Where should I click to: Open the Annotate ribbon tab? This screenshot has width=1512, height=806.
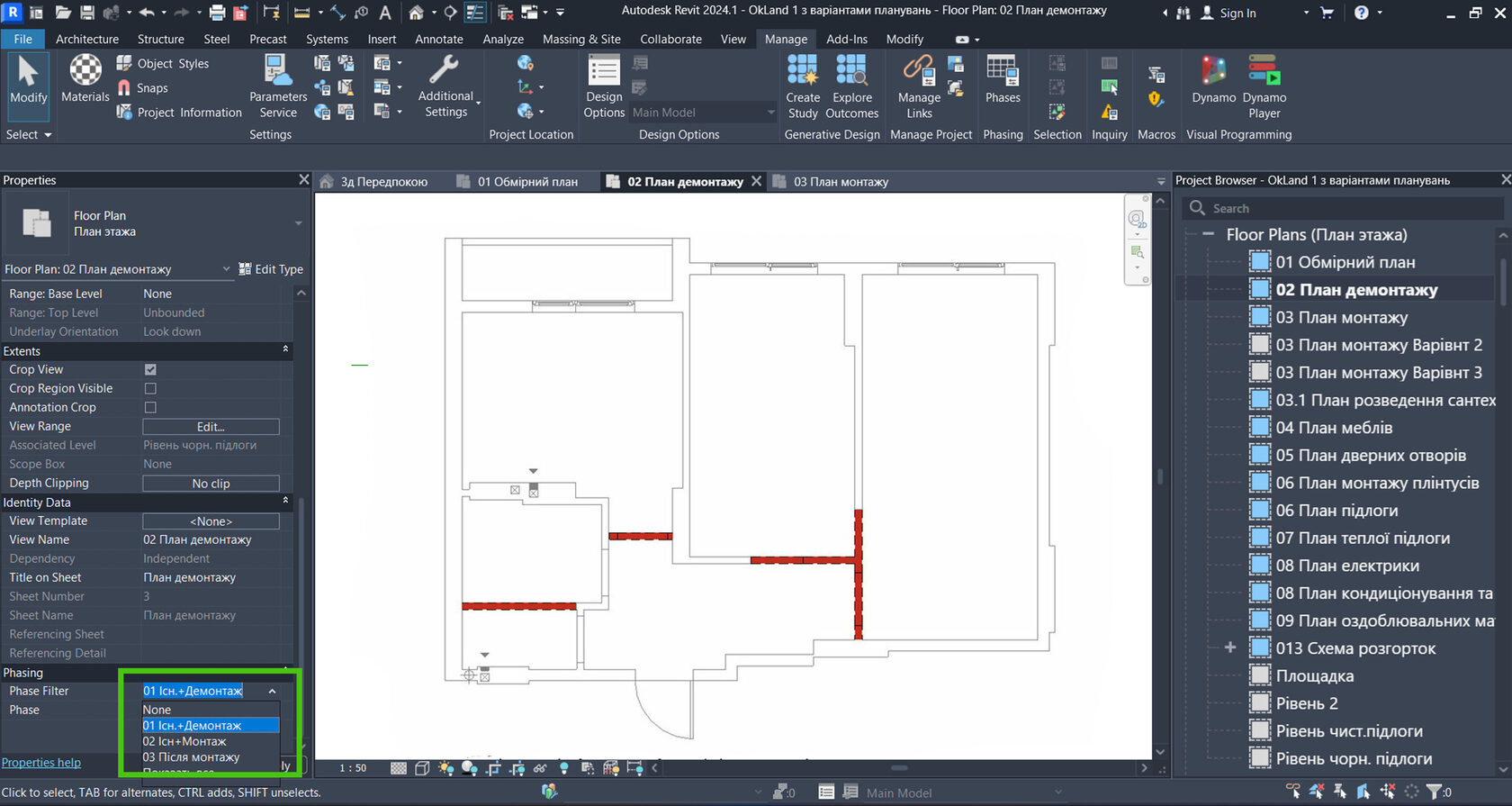(438, 39)
